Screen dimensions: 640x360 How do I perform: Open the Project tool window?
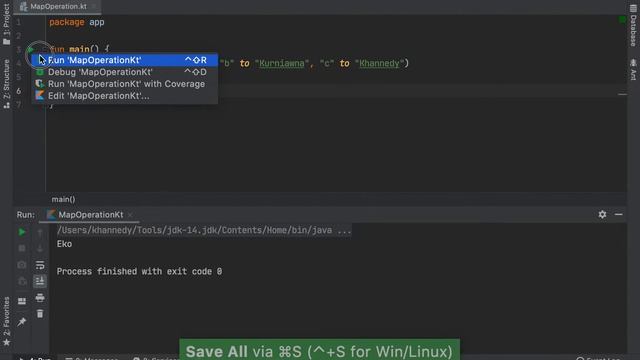[7, 24]
